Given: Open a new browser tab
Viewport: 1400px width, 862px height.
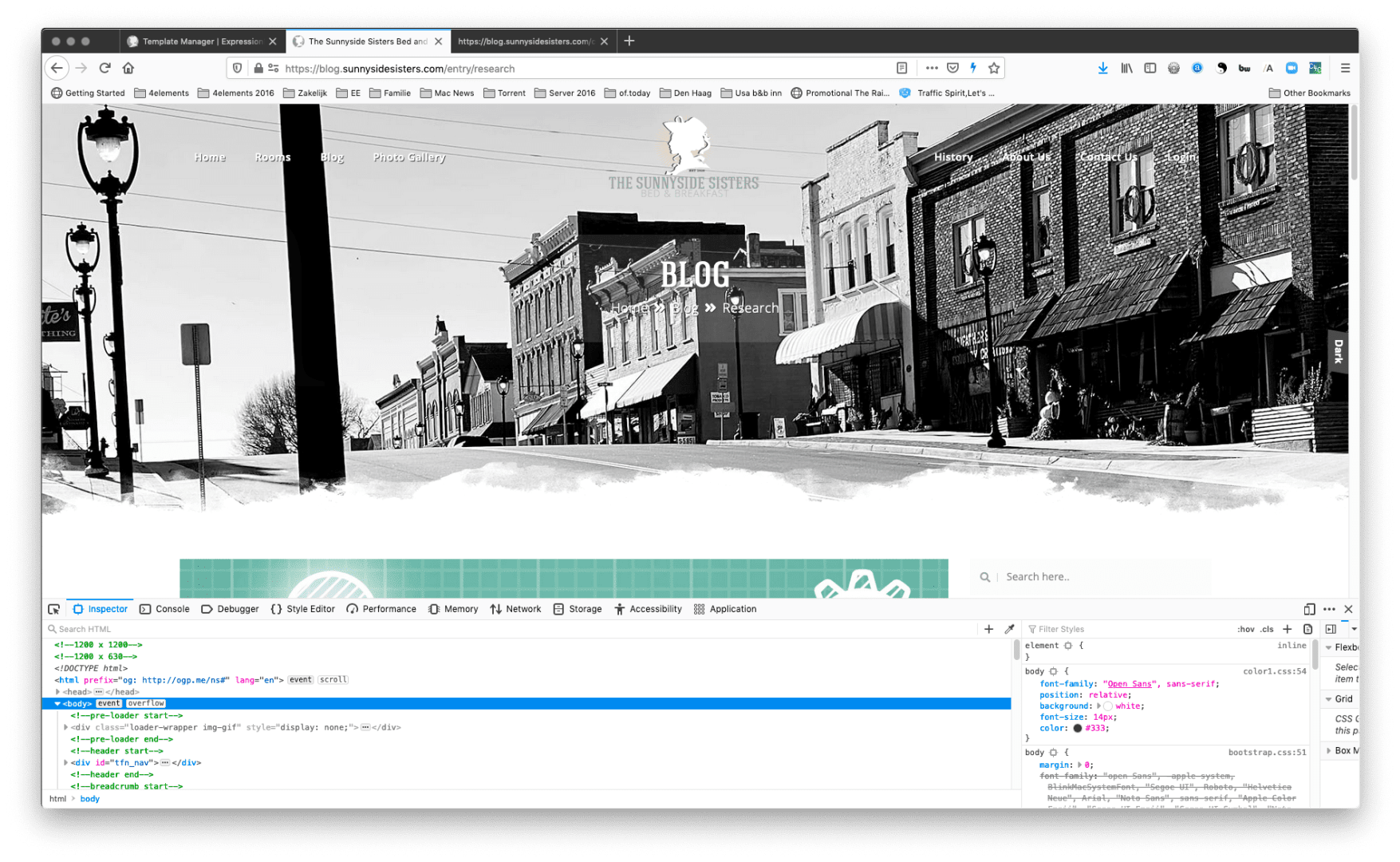Looking at the screenshot, I should (x=629, y=41).
